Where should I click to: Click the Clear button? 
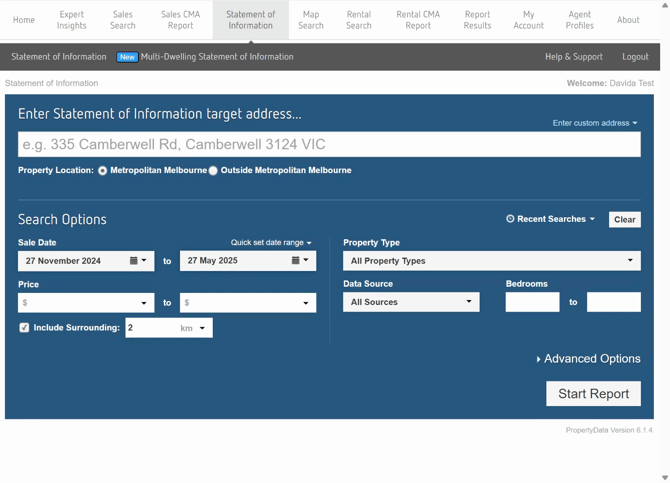point(624,219)
